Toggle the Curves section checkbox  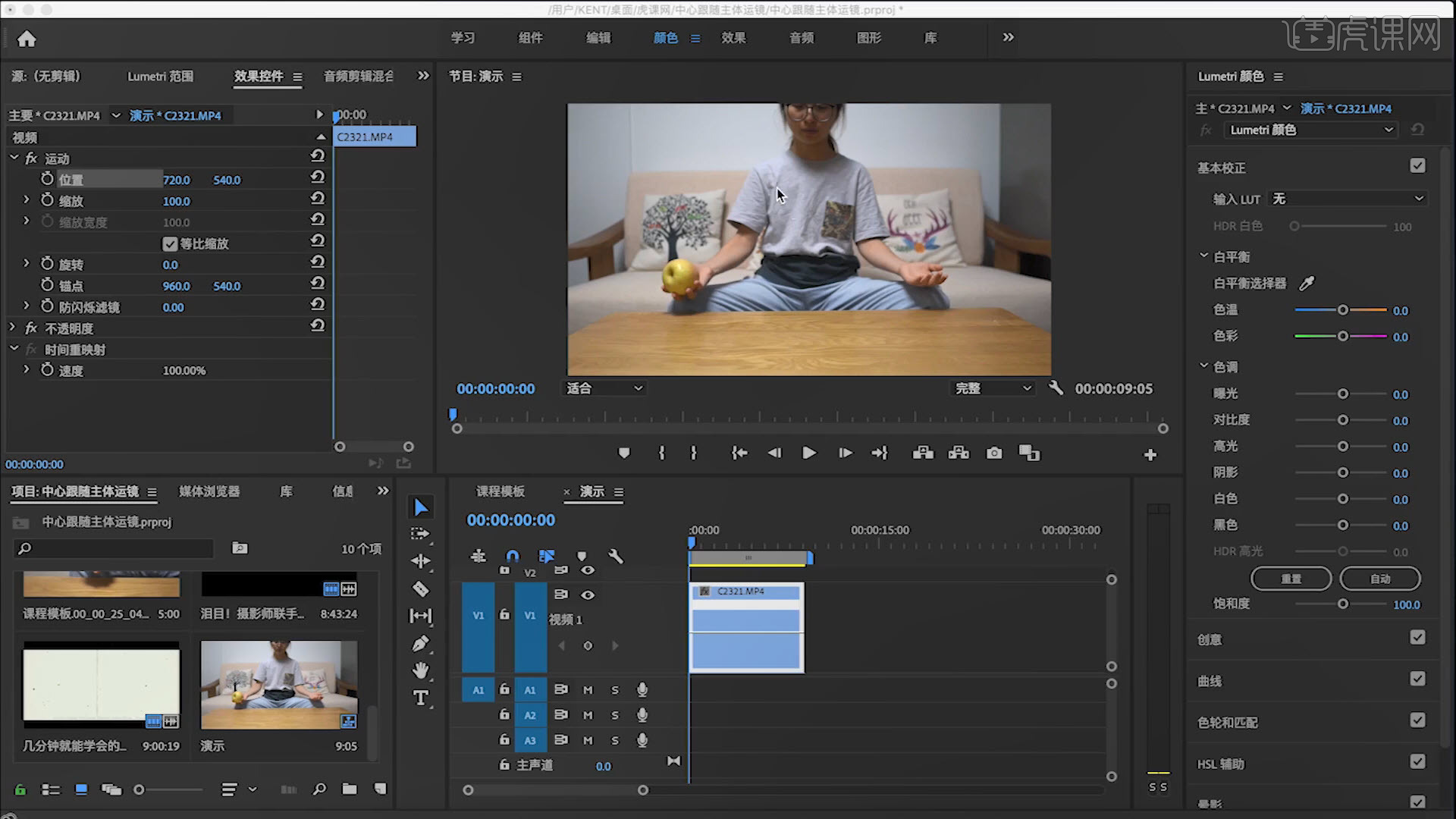(1417, 679)
